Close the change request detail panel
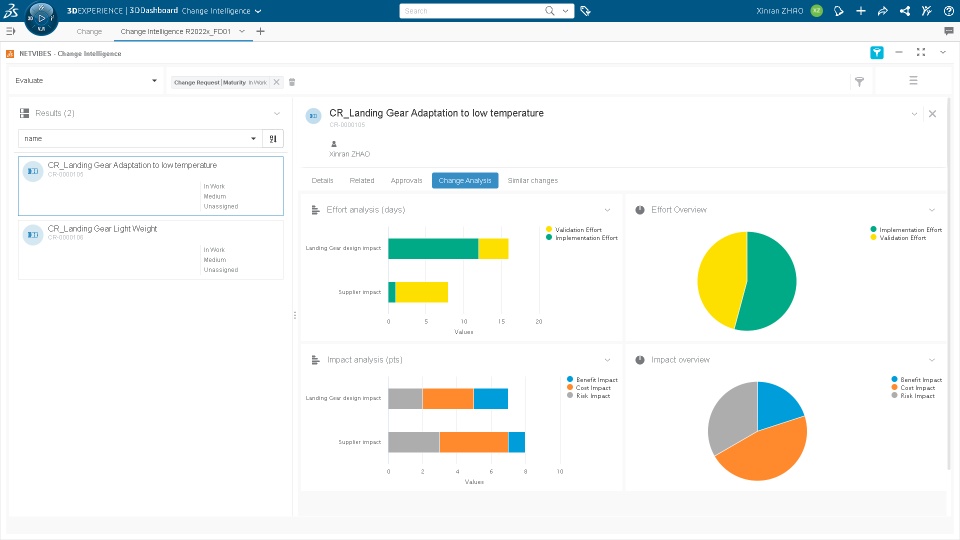The width and height of the screenshot is (960, 540). point(932,113)
